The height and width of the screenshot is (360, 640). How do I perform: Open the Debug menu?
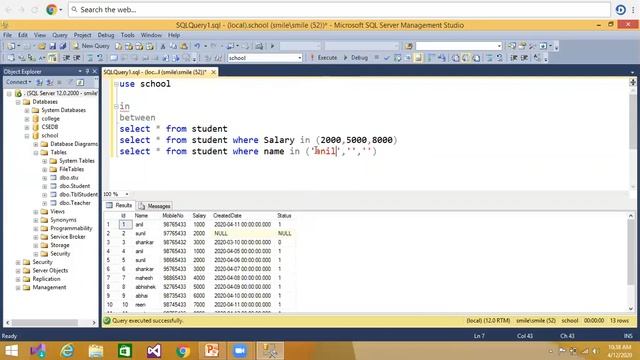tap(106, 35)
